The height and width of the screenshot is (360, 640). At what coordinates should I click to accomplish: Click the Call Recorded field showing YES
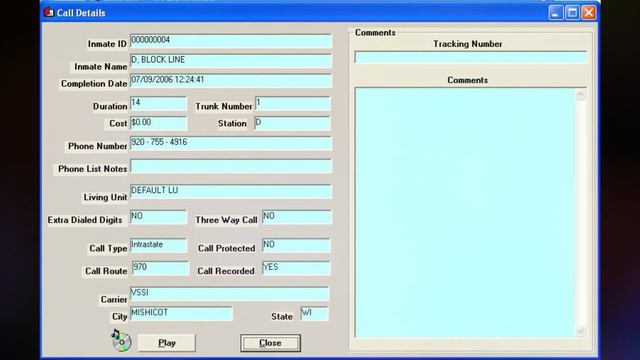(296, 268)
